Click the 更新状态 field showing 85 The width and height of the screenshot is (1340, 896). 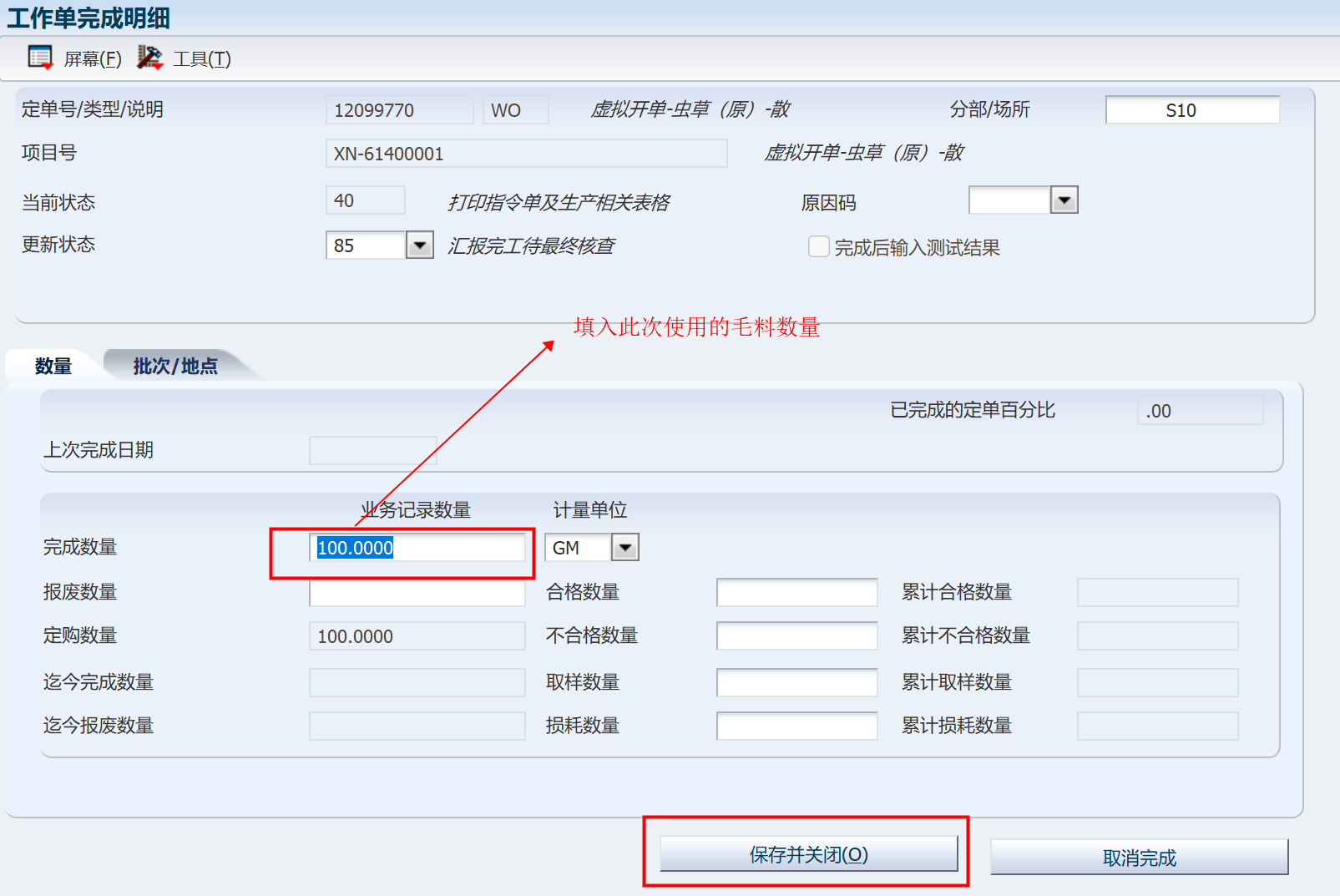coord(366,246)
